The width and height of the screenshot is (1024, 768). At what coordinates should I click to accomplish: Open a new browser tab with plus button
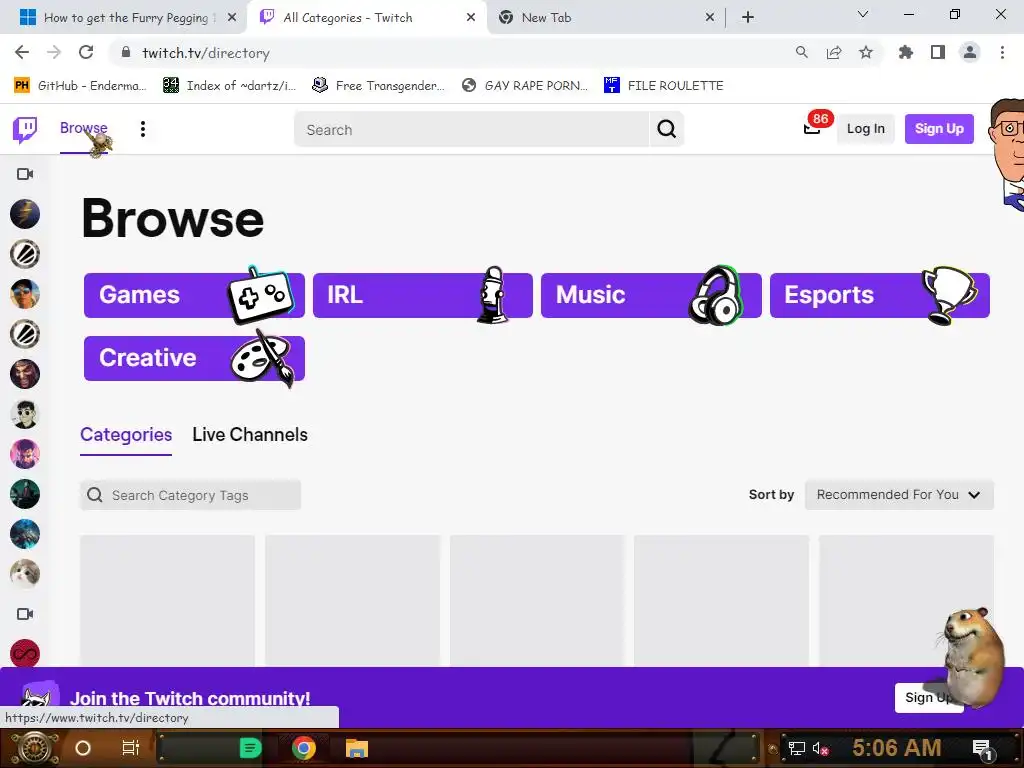[x=748, y=18]
